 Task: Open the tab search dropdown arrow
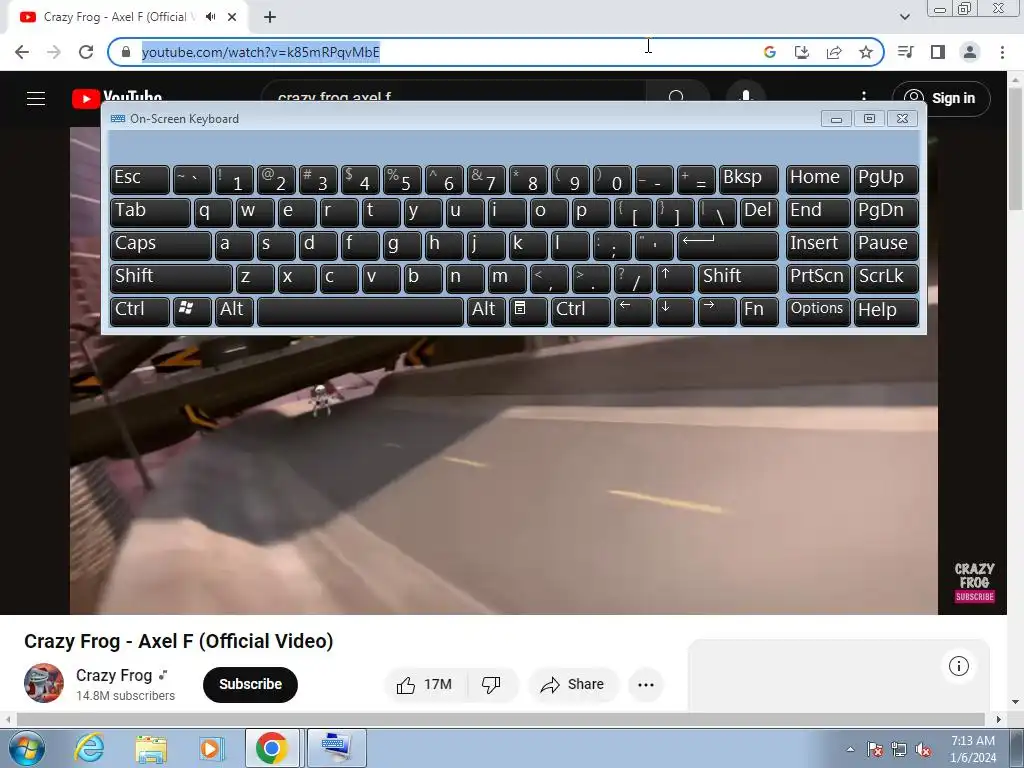(904, 17)
